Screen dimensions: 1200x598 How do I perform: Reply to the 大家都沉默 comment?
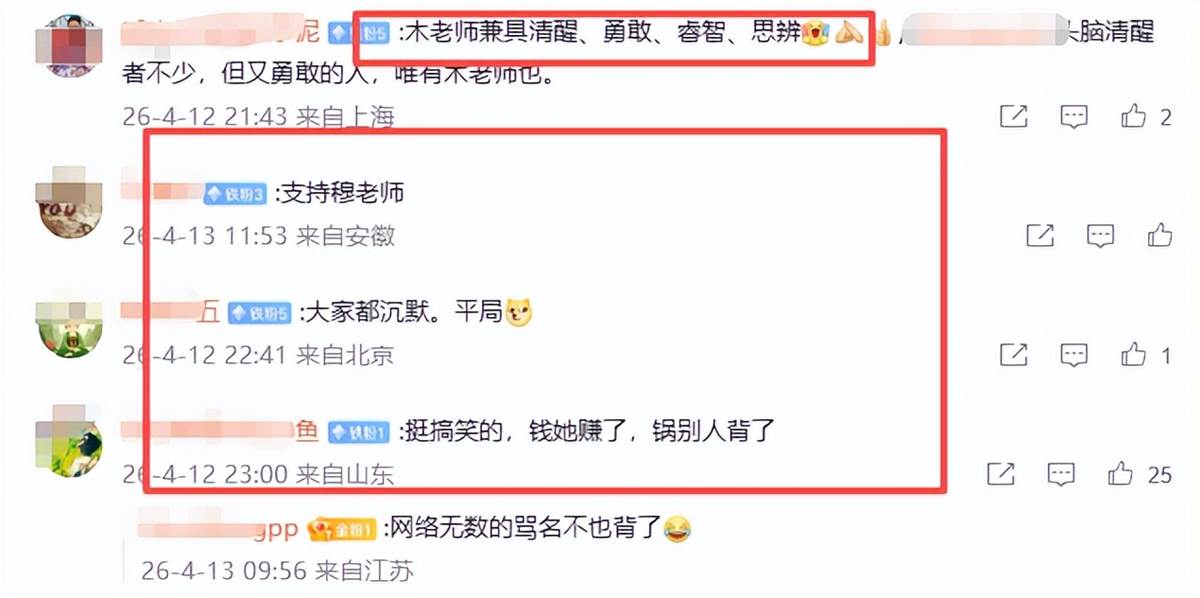tap(1074, 354)
